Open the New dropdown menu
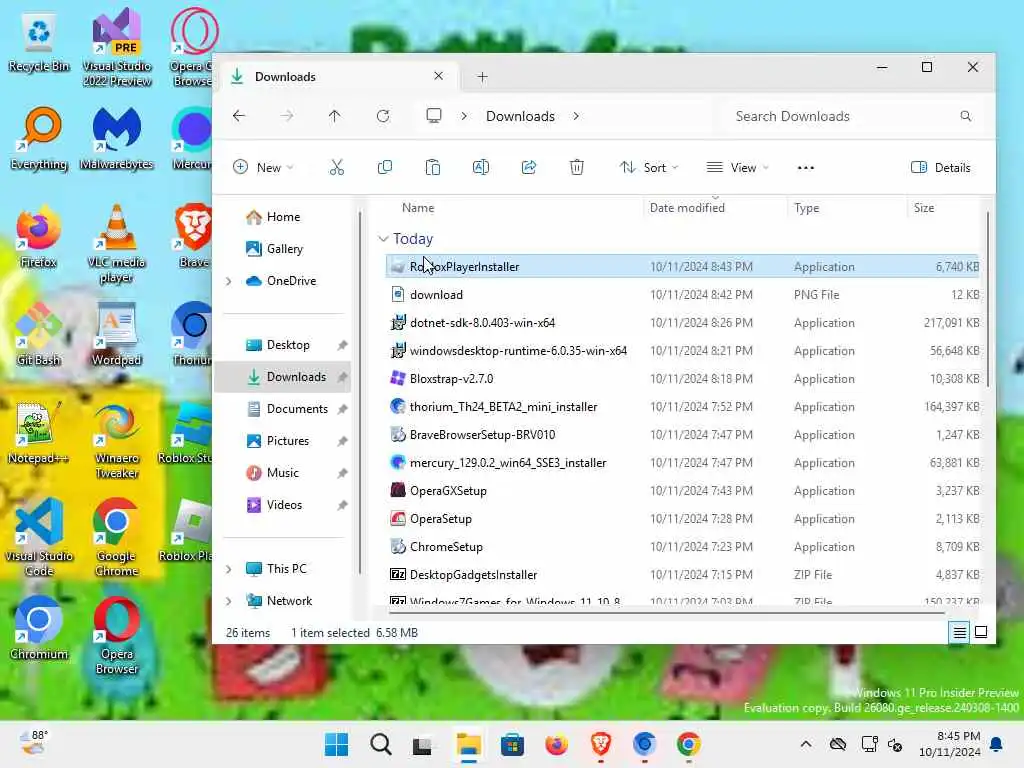 pos(263,168)
